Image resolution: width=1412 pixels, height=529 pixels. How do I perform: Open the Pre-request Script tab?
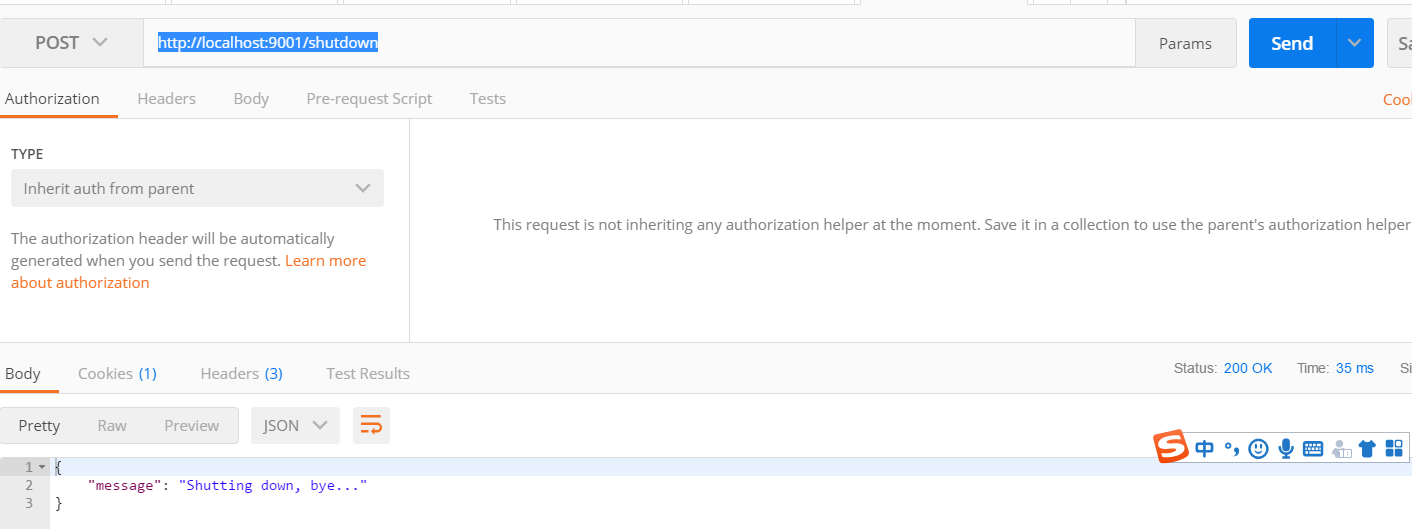coord(369,98)
